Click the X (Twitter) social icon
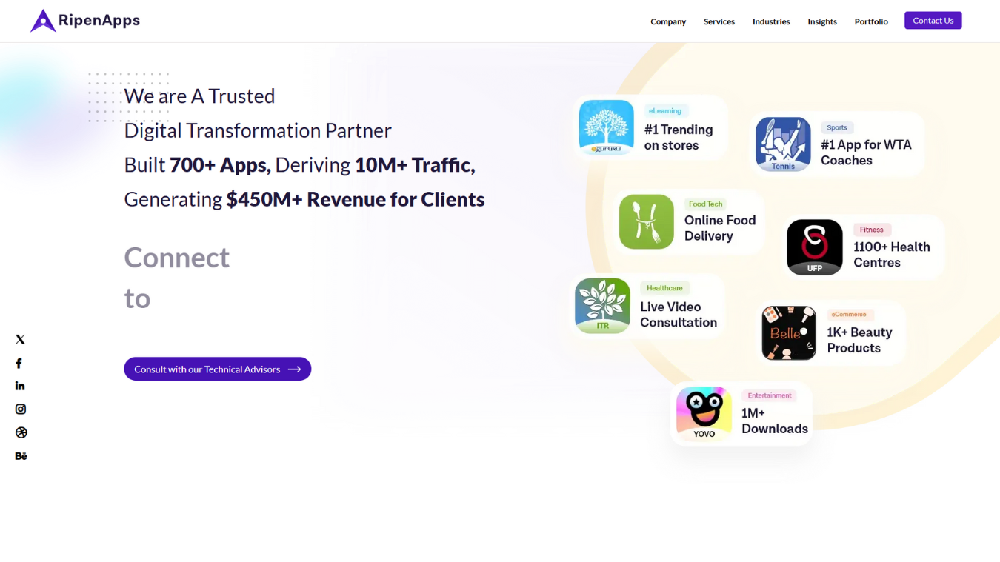This screenshot has height=562, width=1000. (20, 340)
